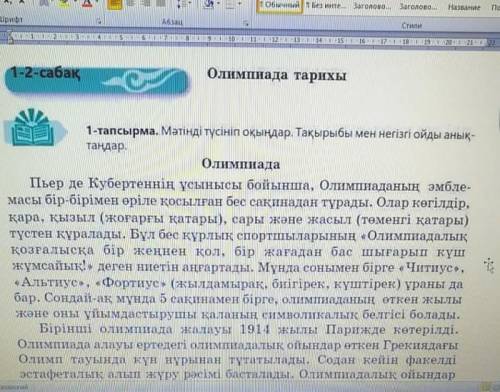Apply the Обычный style
Viewport: 500px width, 392px height.
click(280, 6)
